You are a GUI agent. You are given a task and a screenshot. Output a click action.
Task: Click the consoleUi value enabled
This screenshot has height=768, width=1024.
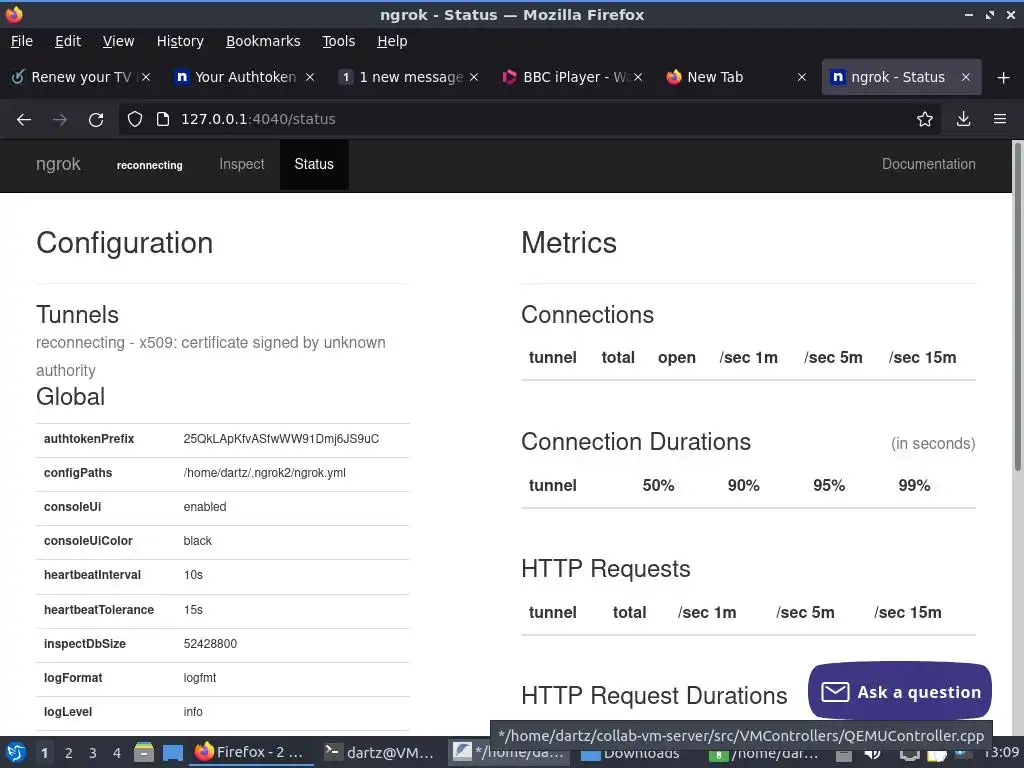click(x=205, y=507)
